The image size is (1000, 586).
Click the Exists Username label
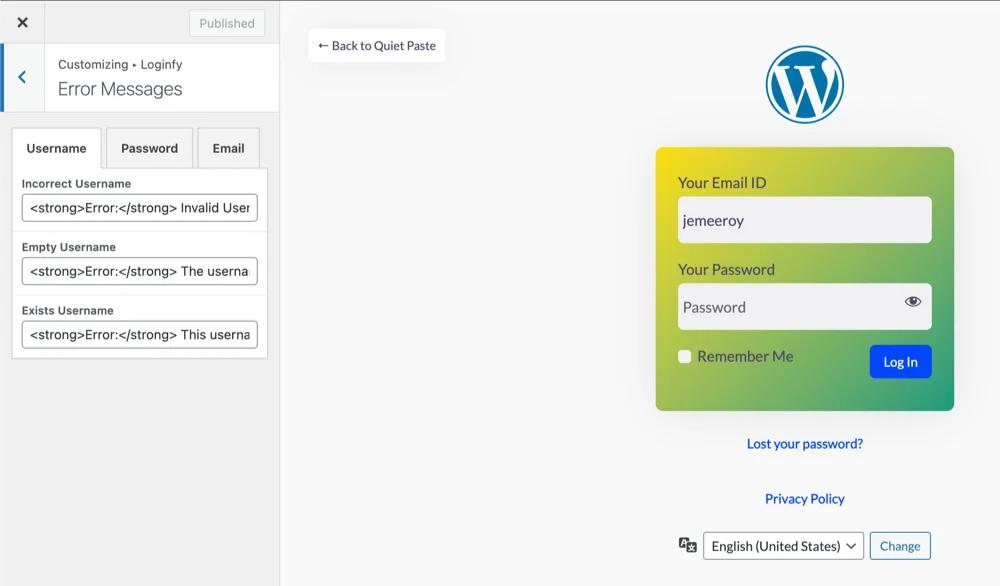pos(68,311)
